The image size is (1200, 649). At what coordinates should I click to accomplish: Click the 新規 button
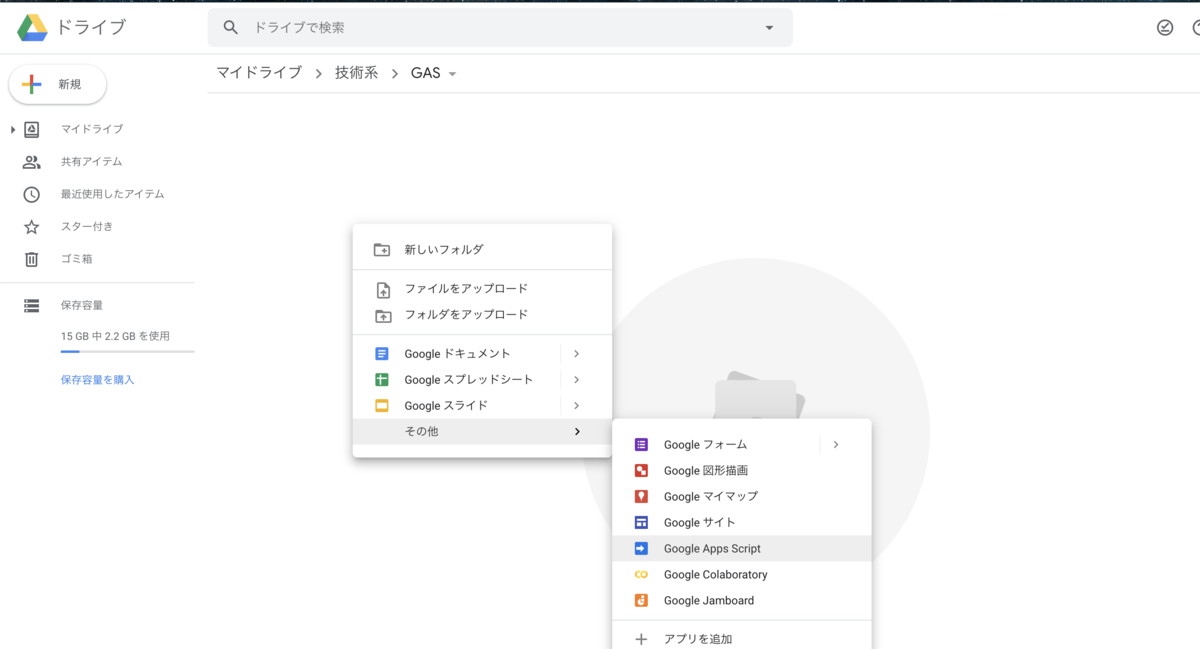(x=58, y=85)
